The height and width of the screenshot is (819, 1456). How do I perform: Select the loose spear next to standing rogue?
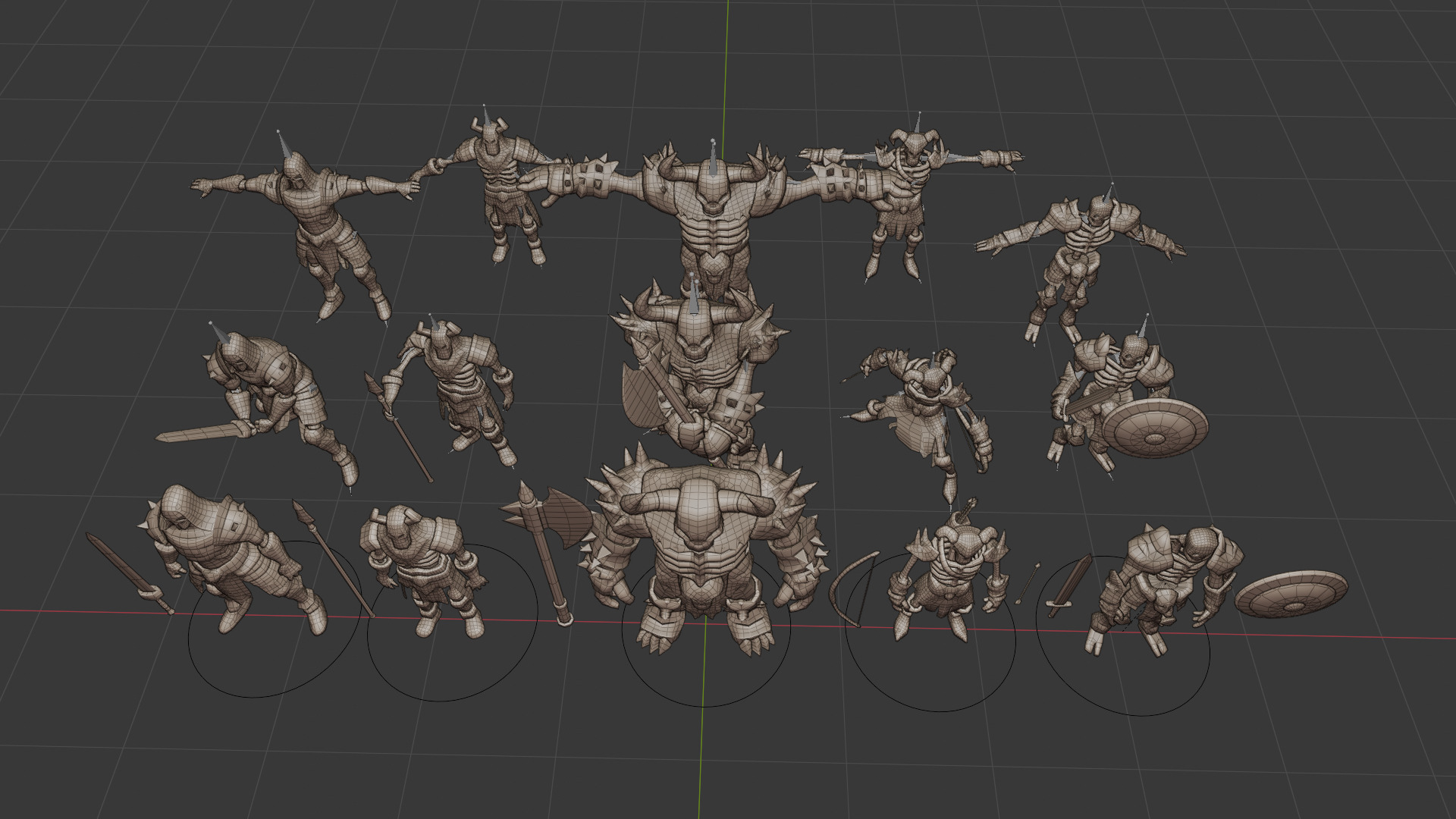334,557
